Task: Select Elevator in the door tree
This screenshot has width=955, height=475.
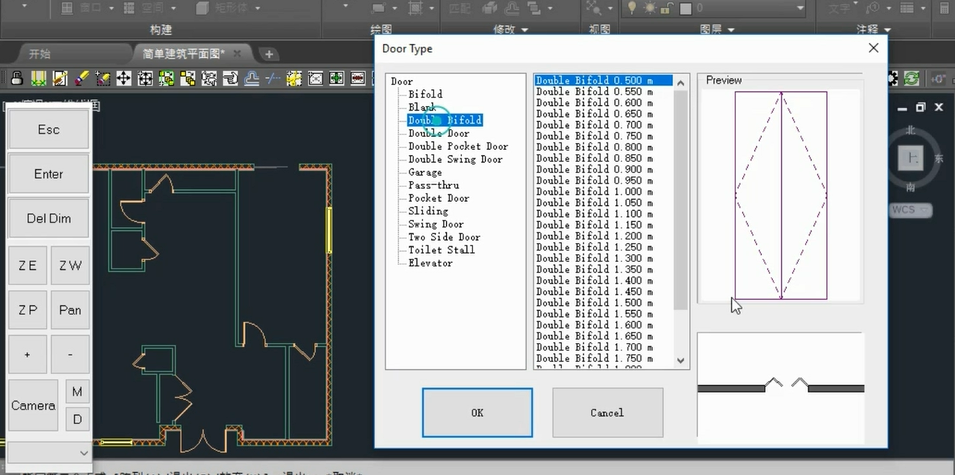Action: 431,262
